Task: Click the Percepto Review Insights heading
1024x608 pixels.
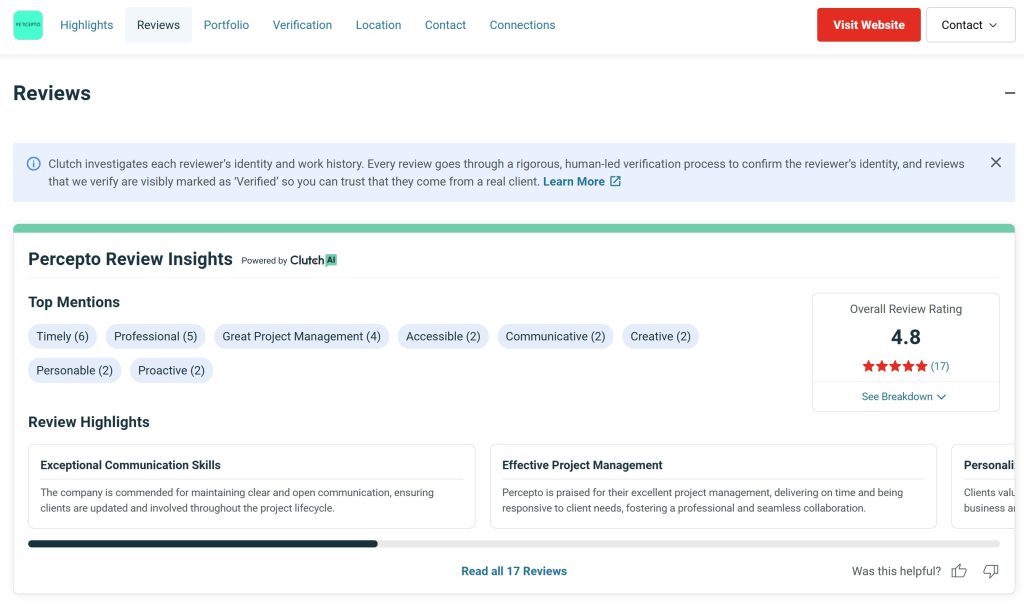Action: coord(130,259)
